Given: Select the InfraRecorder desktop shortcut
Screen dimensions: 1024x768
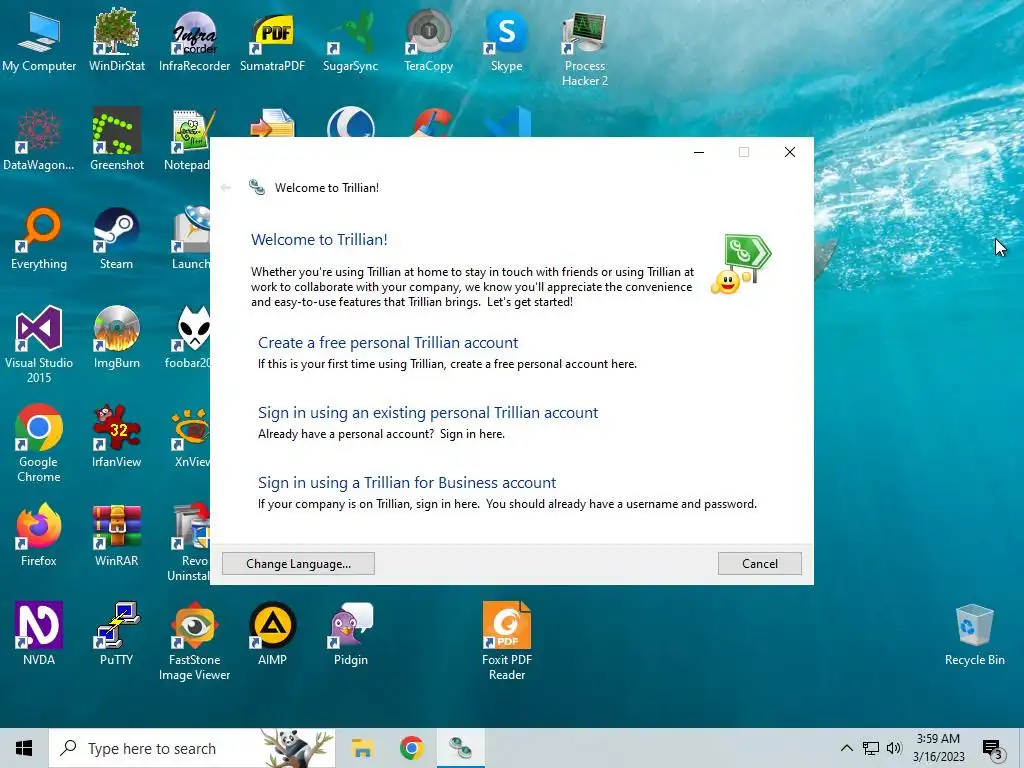Looking at the screenshot, I should point(194,42).
